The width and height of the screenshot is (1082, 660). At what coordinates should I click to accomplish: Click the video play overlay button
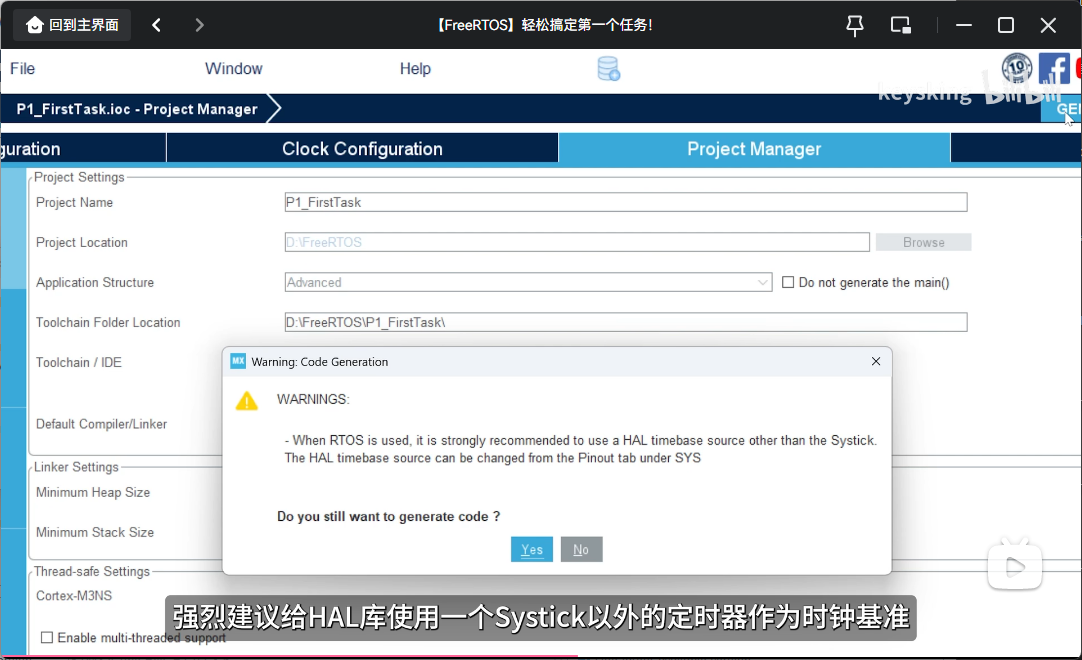[x=1014, y=566]
